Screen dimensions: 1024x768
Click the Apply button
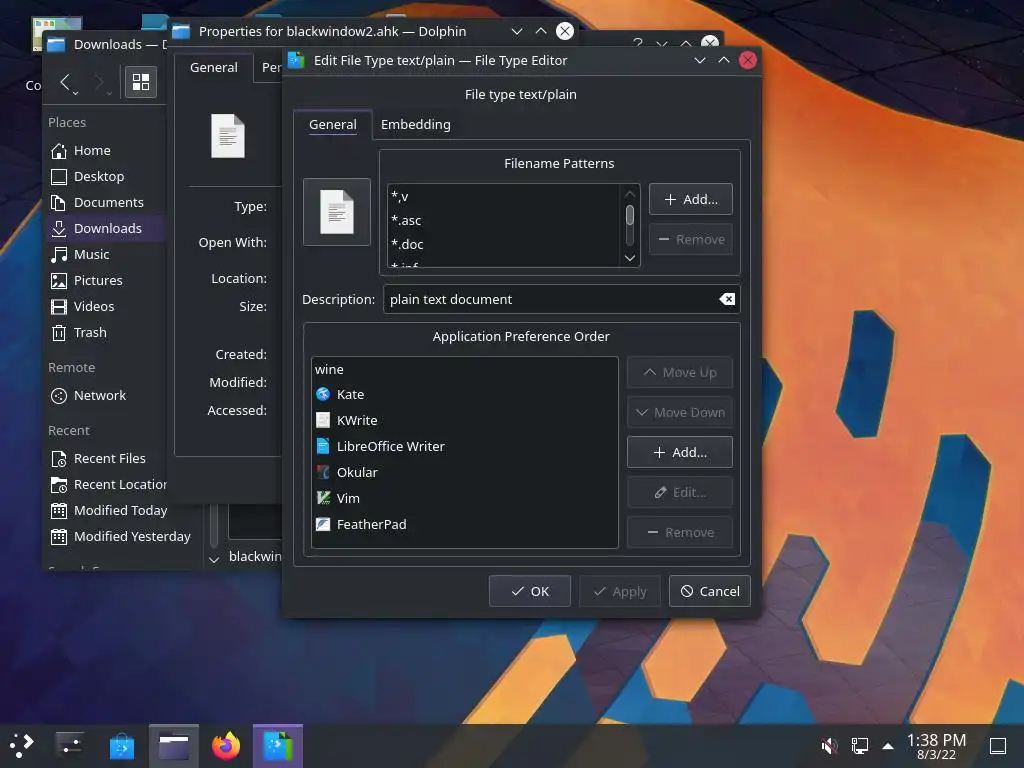620,591
